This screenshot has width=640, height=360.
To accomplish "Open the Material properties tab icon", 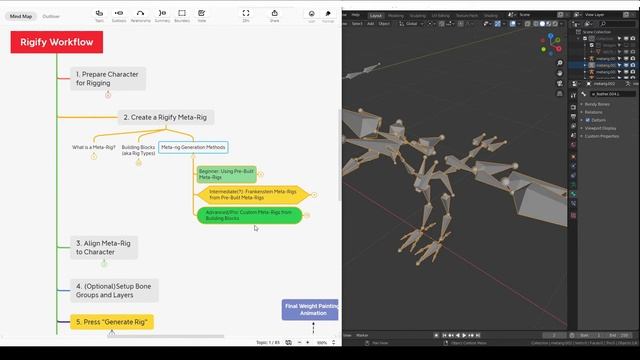I will [573, 215].
